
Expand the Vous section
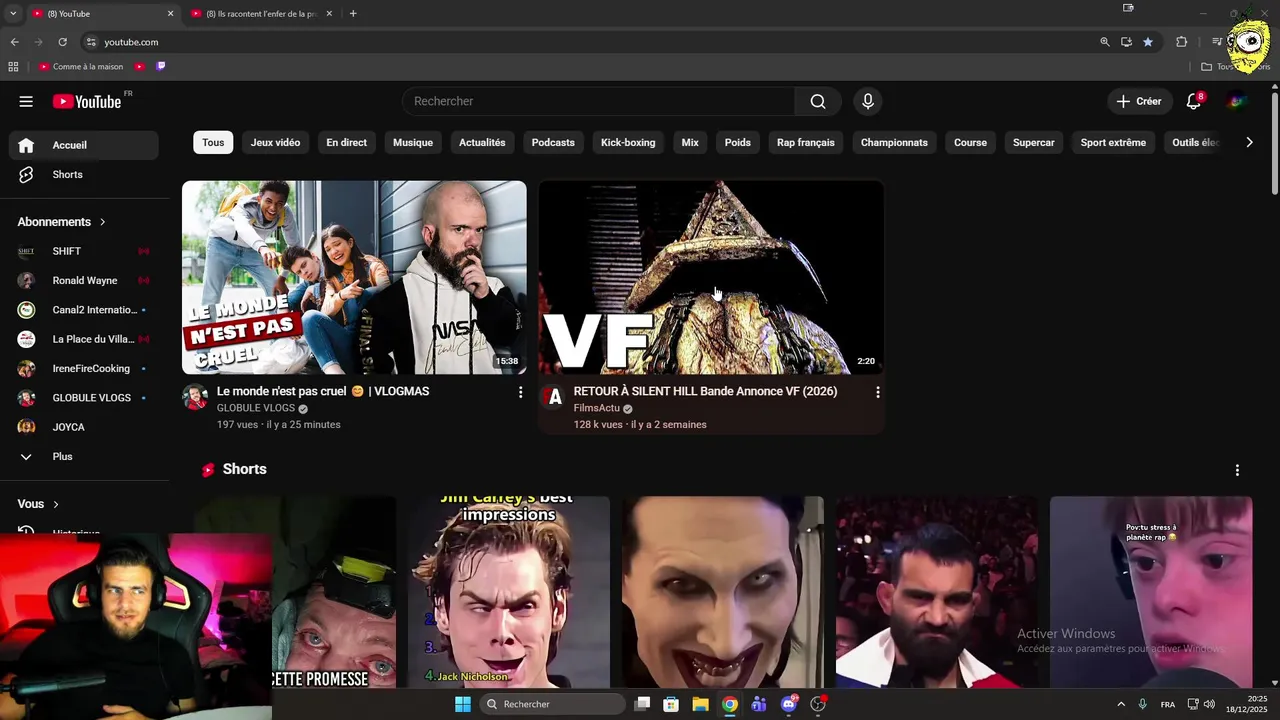click(38, 504)
